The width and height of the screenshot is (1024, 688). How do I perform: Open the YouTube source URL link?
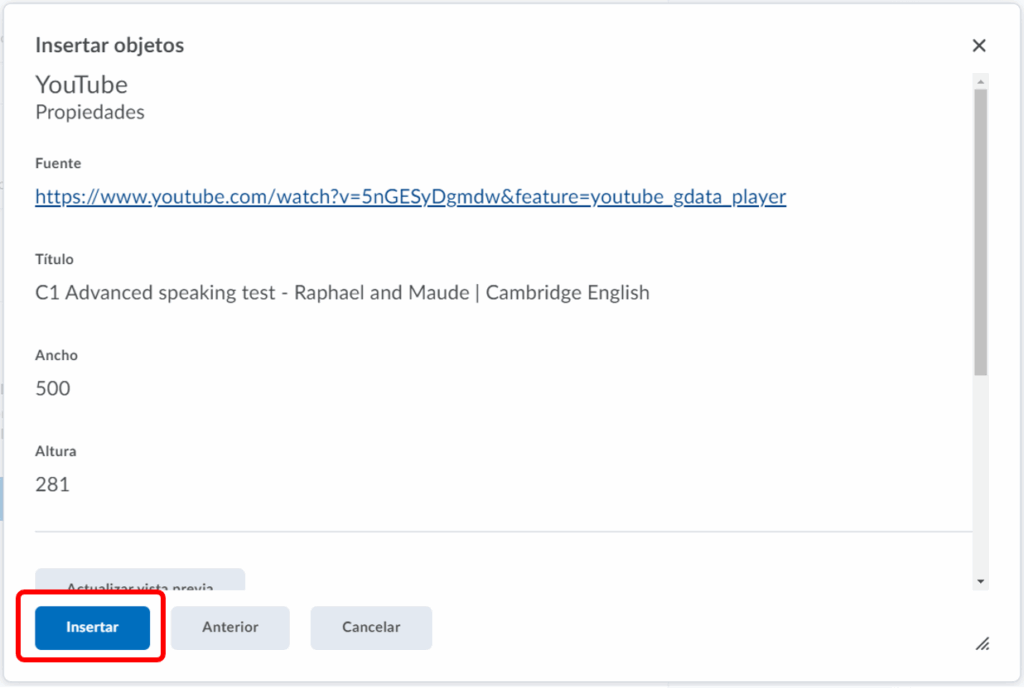click(x=410, y=197)
